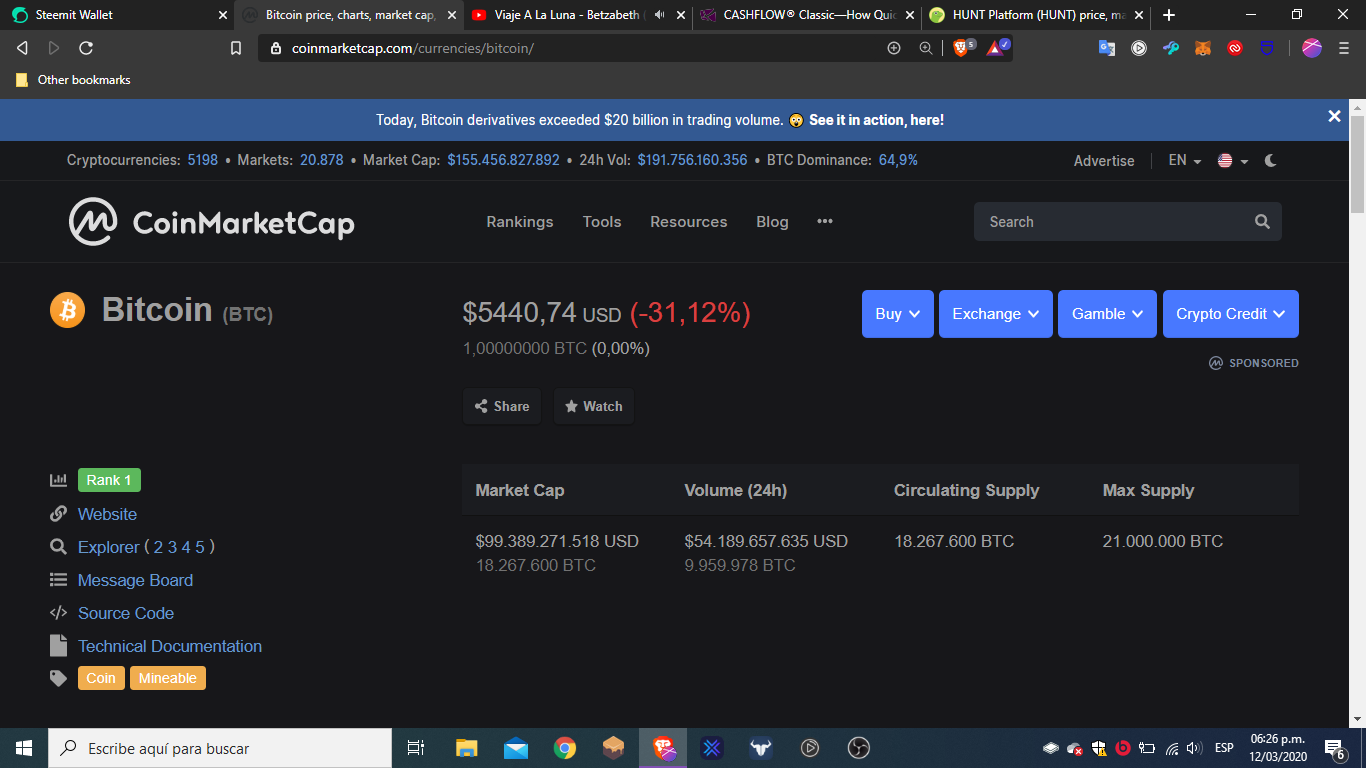Click the Brave Shields lion icon
The image size is (1366, 768).
[x=961, y=47]
